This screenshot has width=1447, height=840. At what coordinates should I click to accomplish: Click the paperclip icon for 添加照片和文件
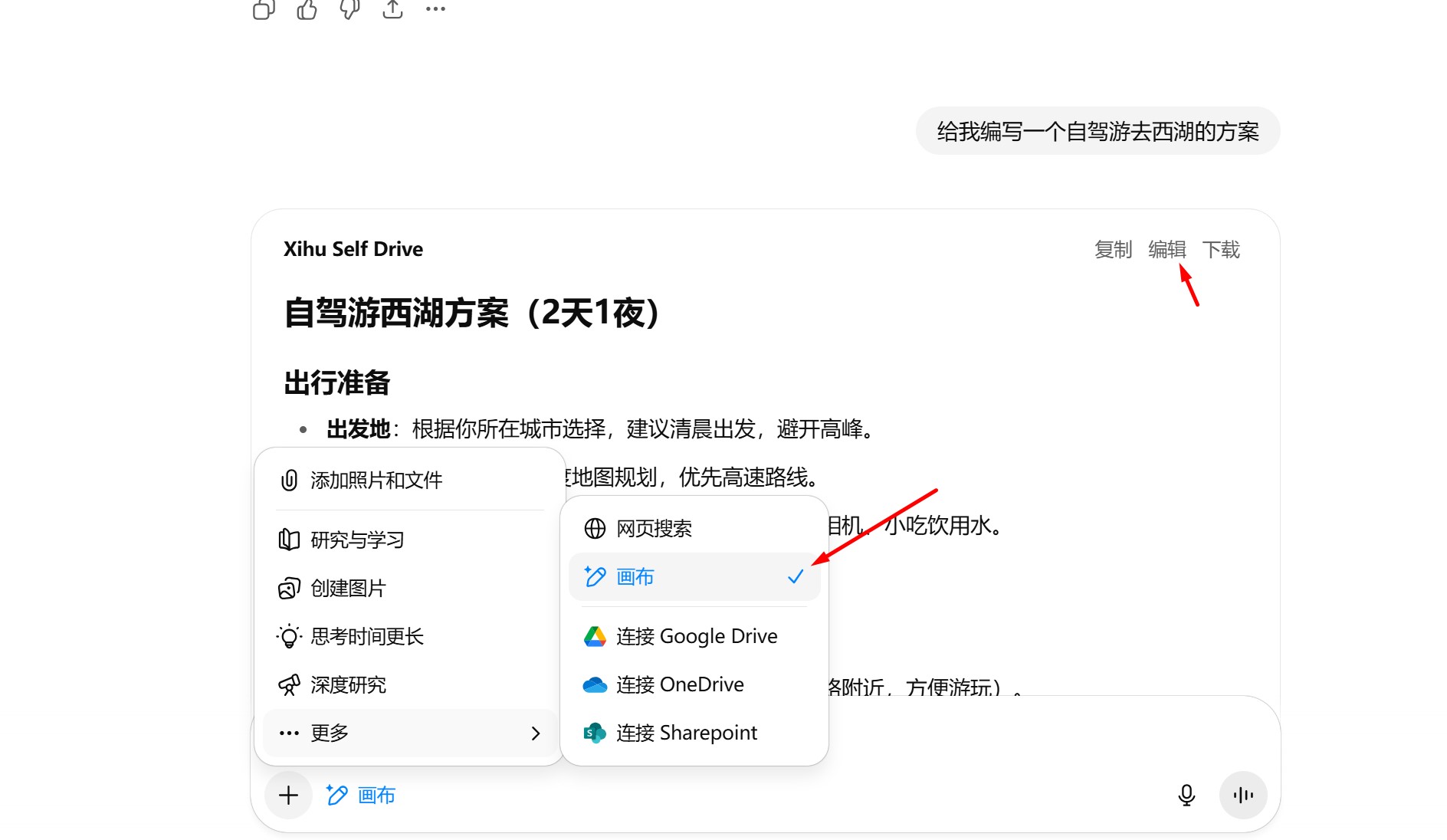tap(289, 481)
